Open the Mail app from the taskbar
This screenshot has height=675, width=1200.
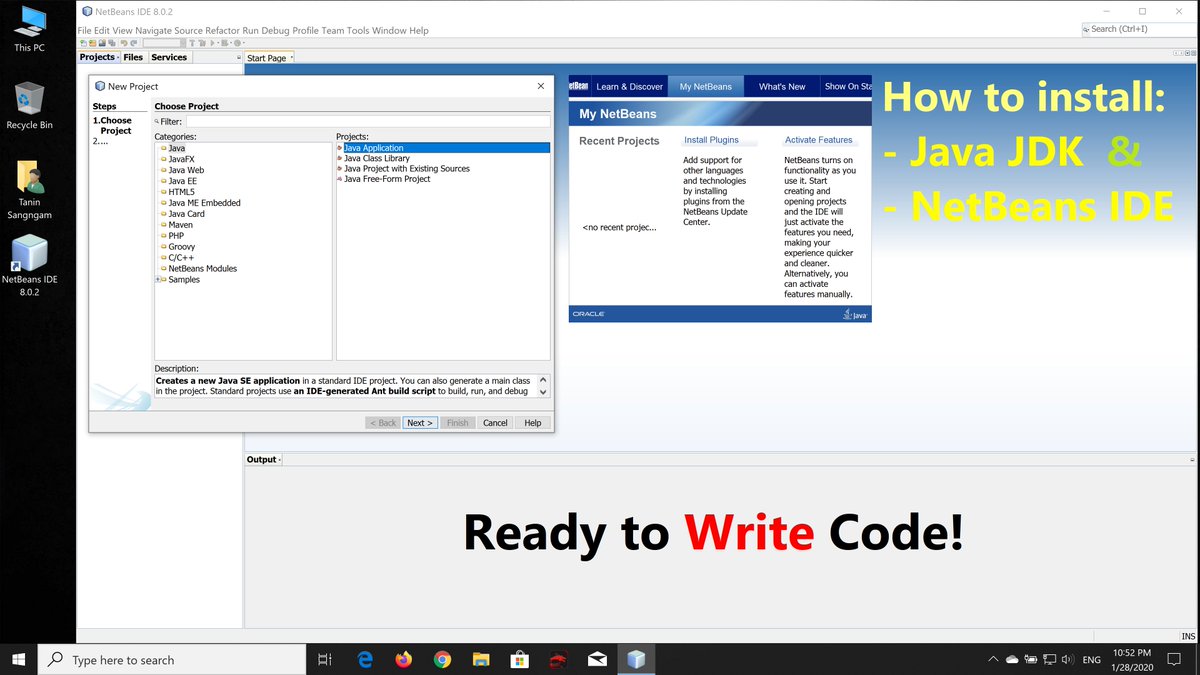(597, 659)
